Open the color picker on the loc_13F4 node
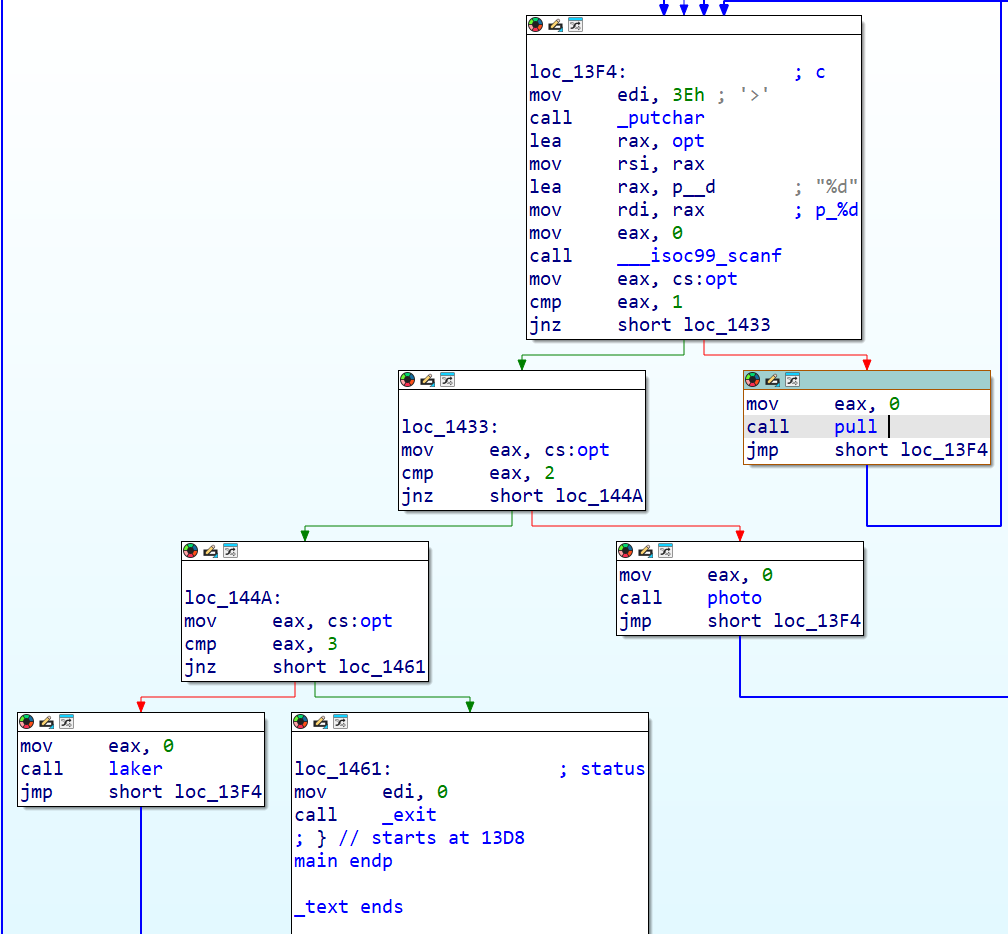Viewport: 1008px width, 934px height. tap(536, 25)
